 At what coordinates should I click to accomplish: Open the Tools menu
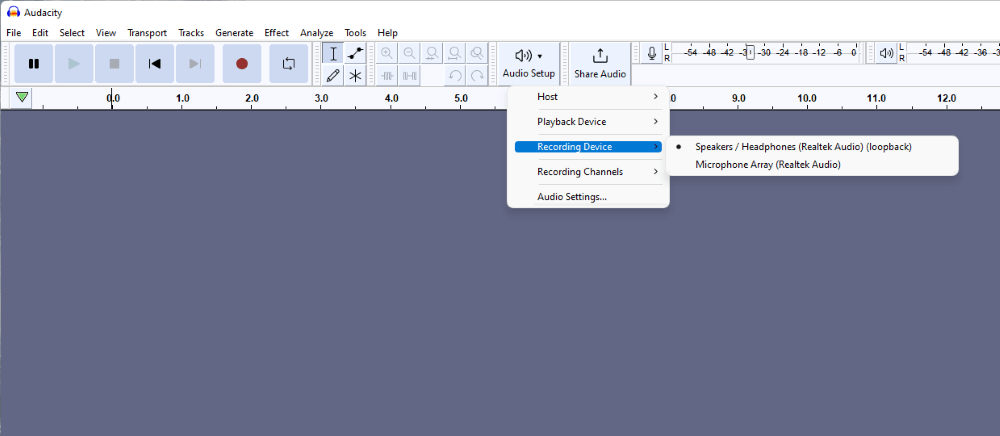[x=356, y=33]
